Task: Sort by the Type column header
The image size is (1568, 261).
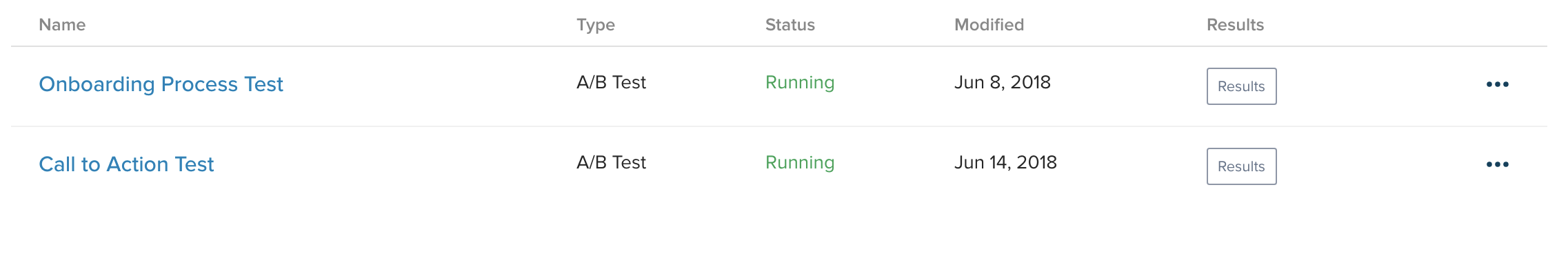Action: (x=596, y=25)
